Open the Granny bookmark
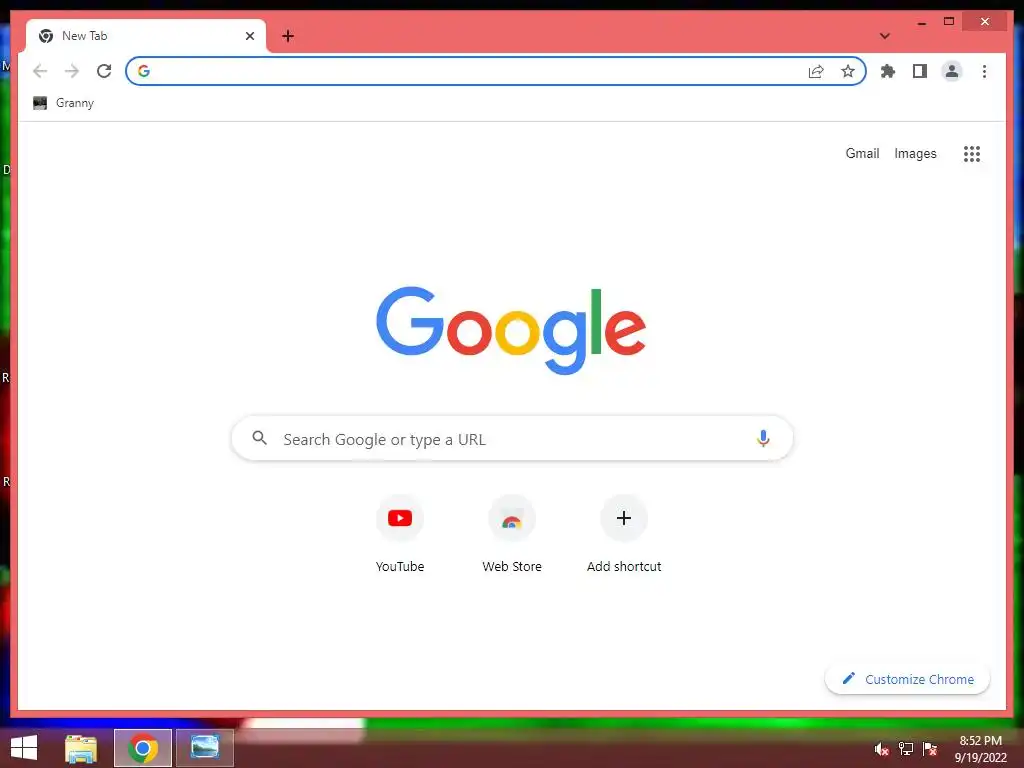The height and width of the screenshot is (768, 1024). (63, 103)
